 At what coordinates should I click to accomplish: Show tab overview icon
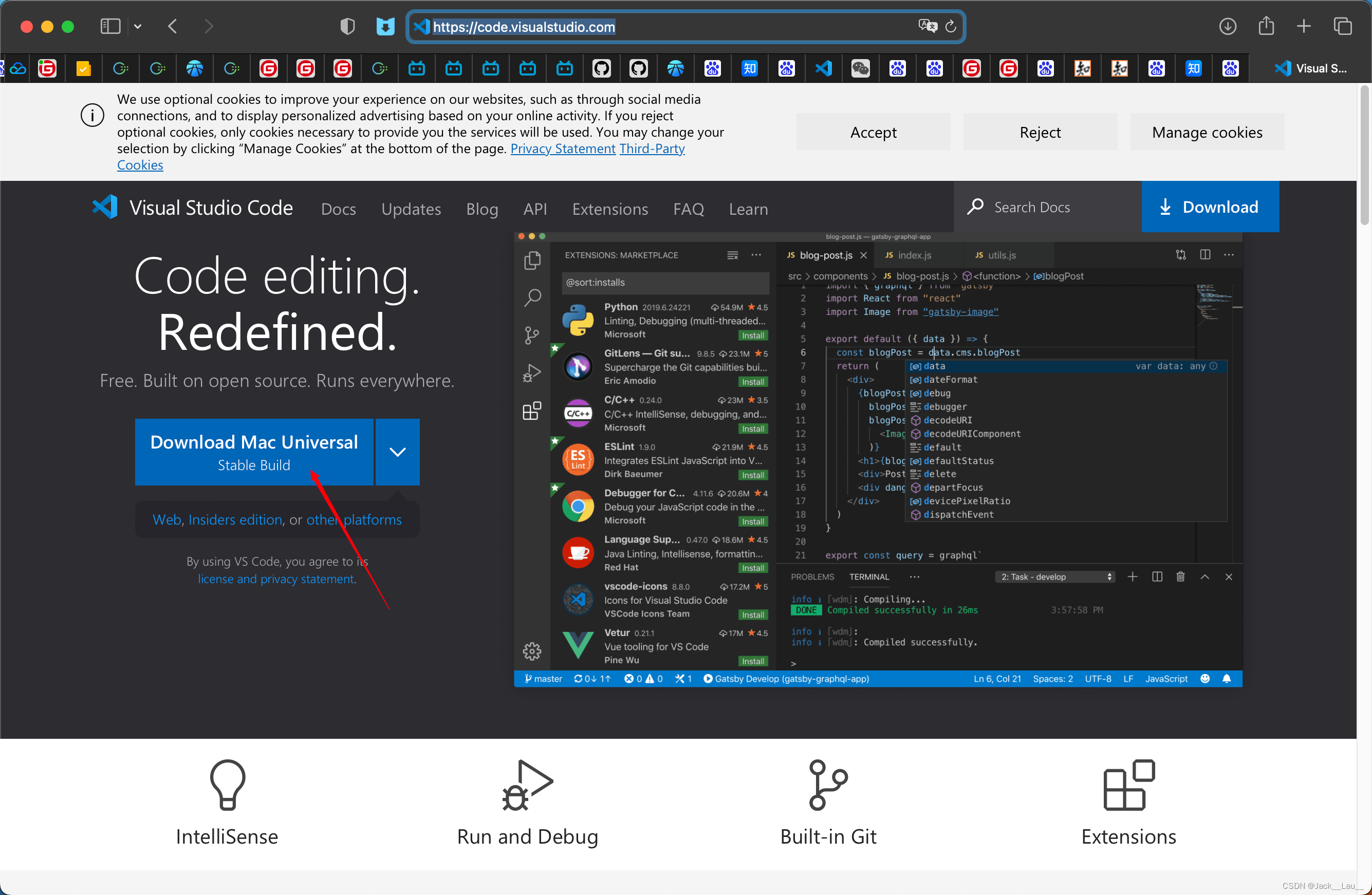[x=1342, y=27]
